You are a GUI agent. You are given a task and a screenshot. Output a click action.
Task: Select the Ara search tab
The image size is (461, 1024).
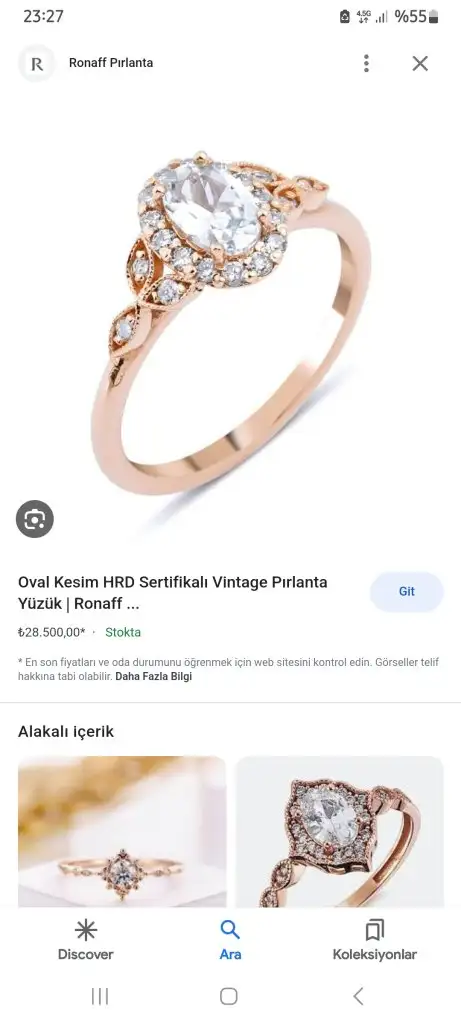[x=230, y=940]
